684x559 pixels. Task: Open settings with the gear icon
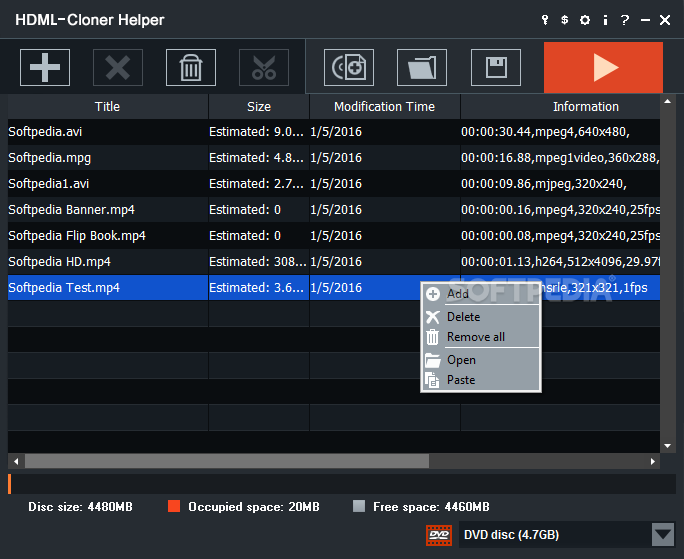point(585,20)
